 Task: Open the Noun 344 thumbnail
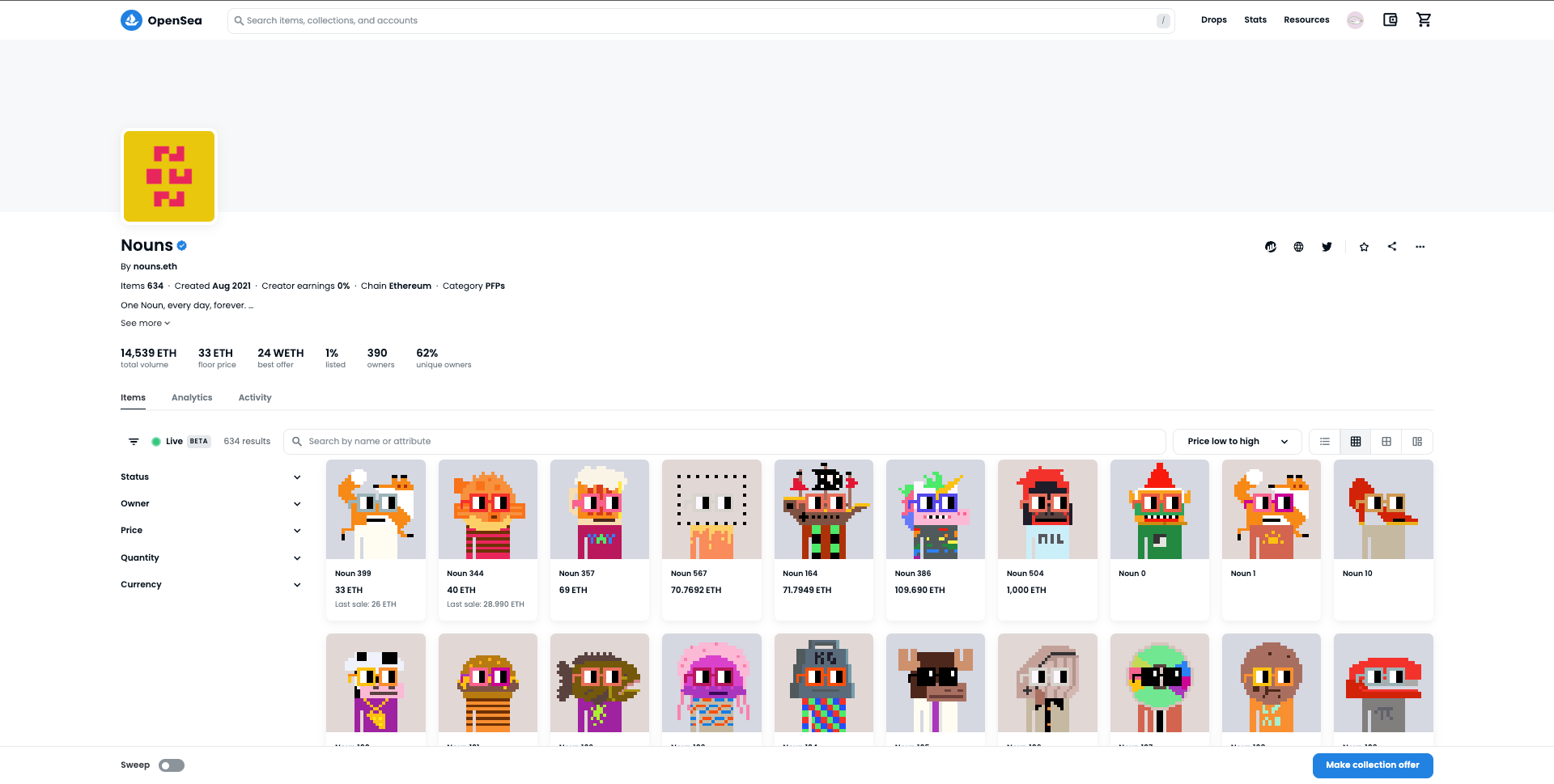[x=488, y=510]
